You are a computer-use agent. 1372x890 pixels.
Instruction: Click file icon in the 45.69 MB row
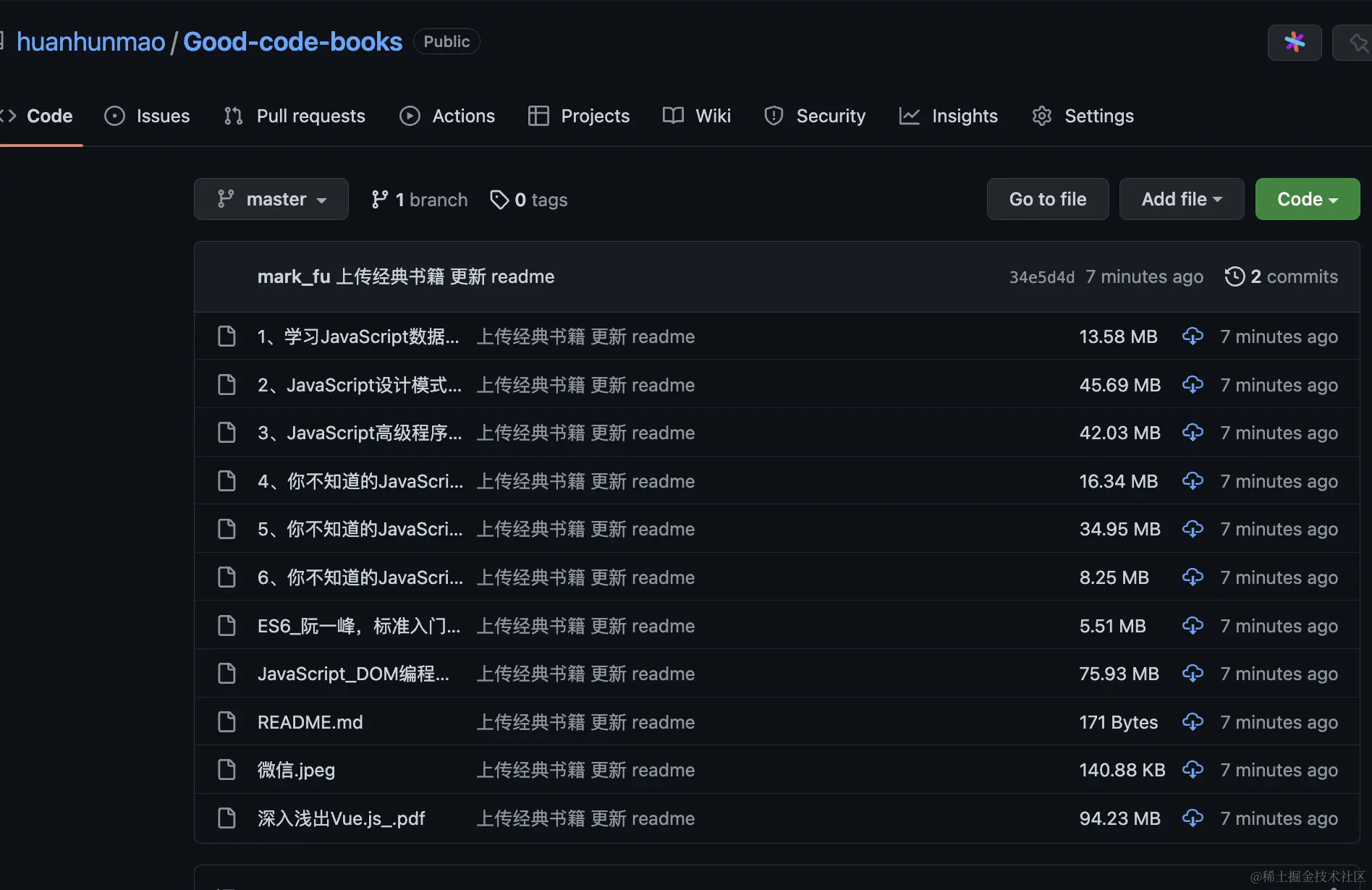click(x=226, y=384)
